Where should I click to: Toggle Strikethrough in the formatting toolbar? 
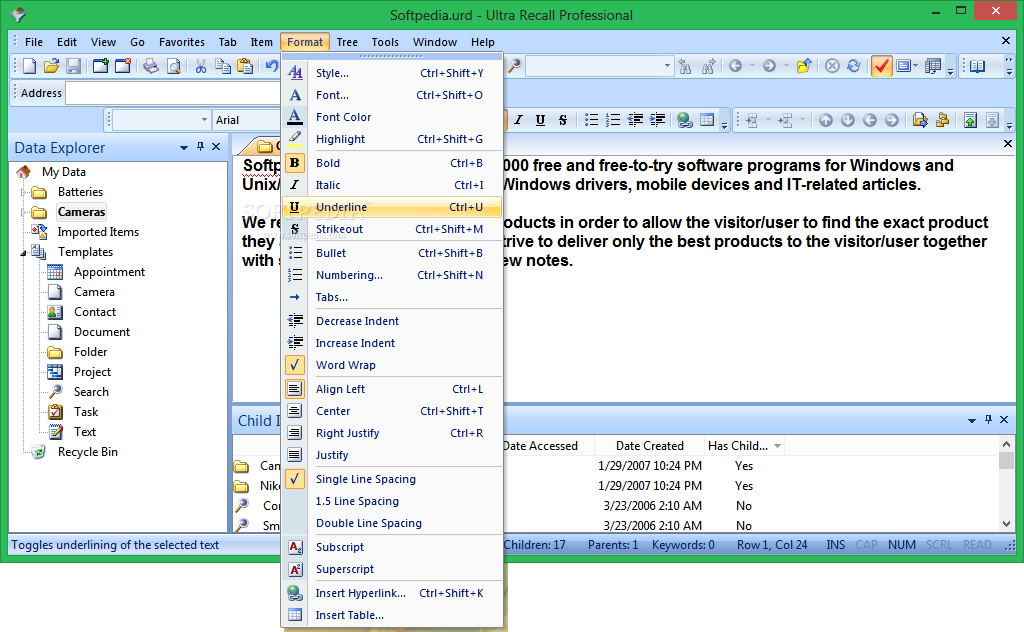pos(562,120)
